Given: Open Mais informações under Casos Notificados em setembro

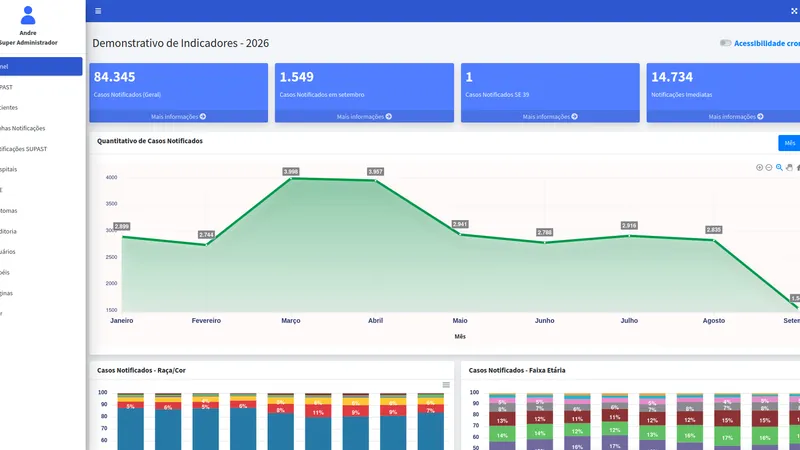Looking at the screenshot, I should [x=364, y=116].
